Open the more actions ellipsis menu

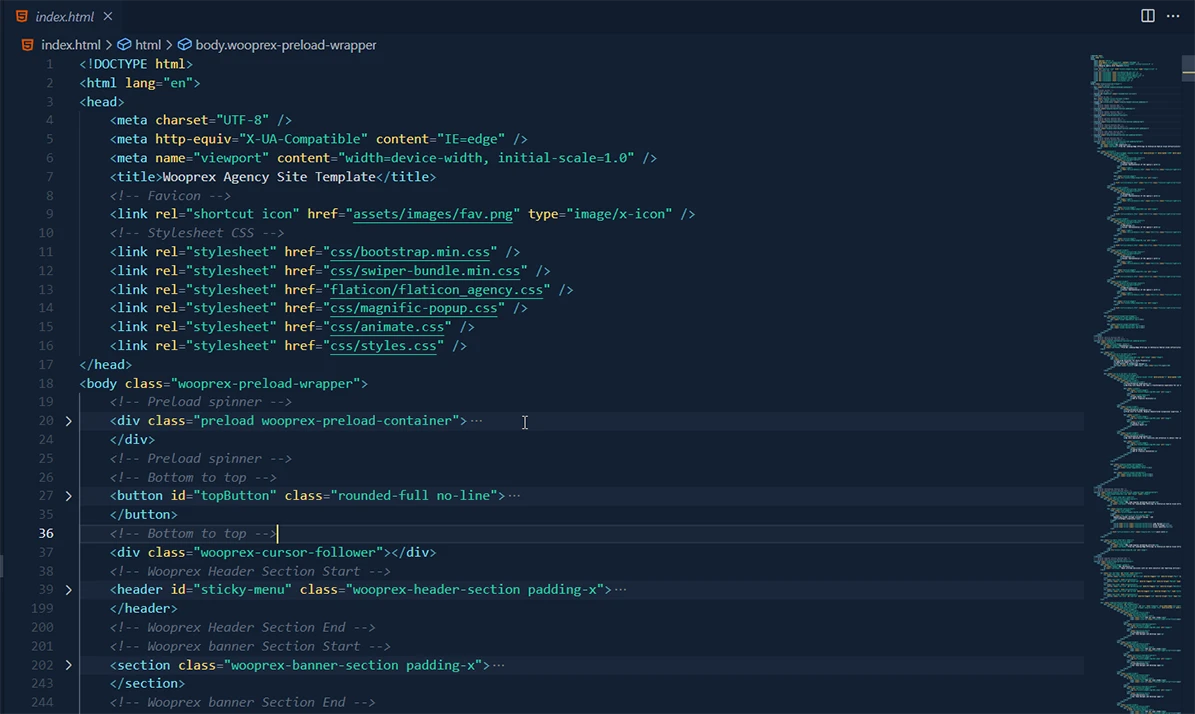[1173, 15]
